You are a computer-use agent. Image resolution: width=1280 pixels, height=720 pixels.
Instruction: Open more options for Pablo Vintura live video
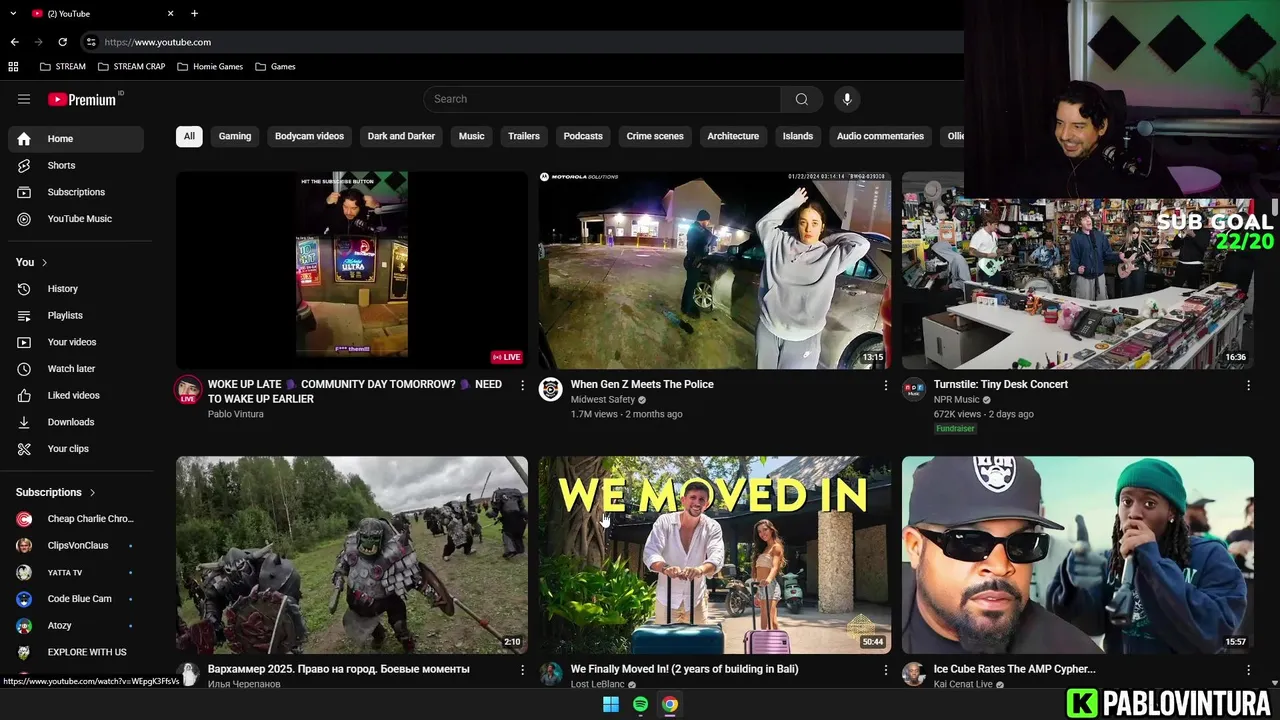522,385
